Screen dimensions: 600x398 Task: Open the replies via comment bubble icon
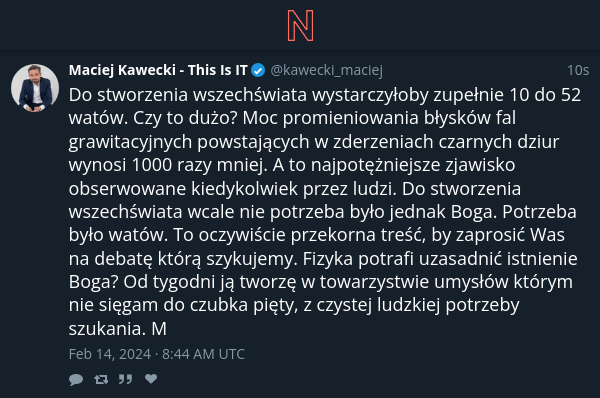point(76,379)
